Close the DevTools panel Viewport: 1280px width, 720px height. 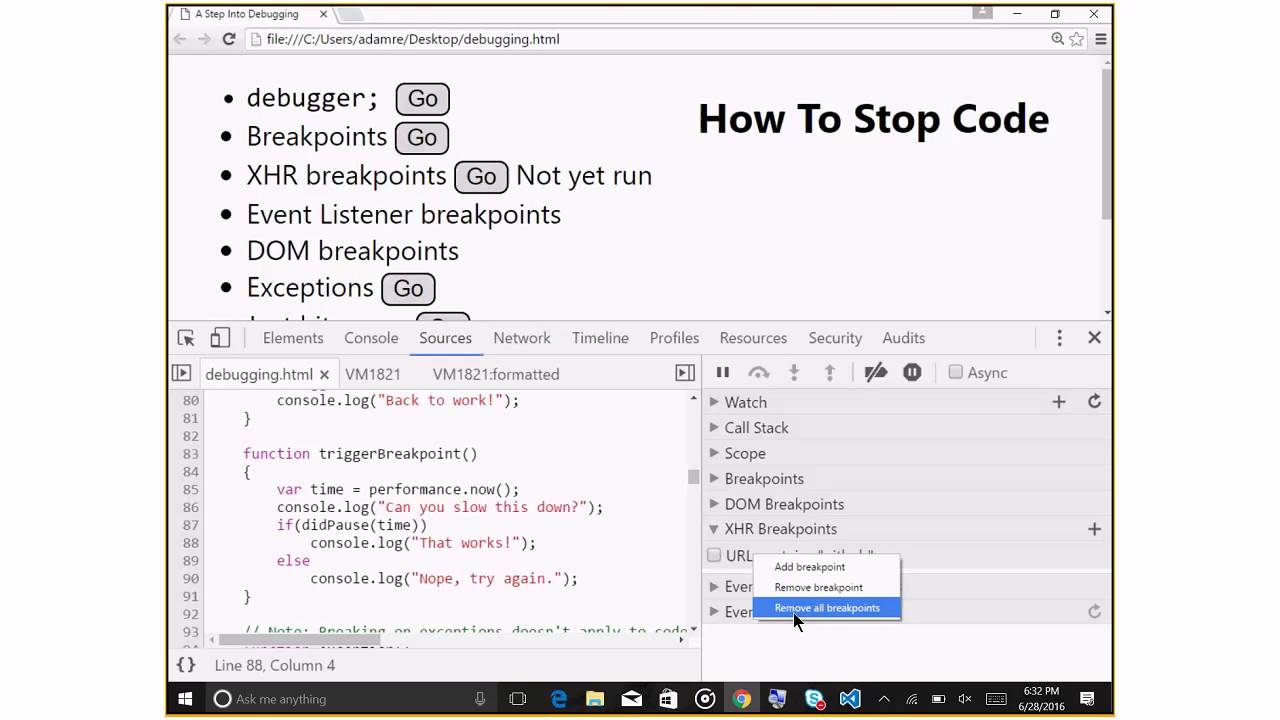[1094, 338]
